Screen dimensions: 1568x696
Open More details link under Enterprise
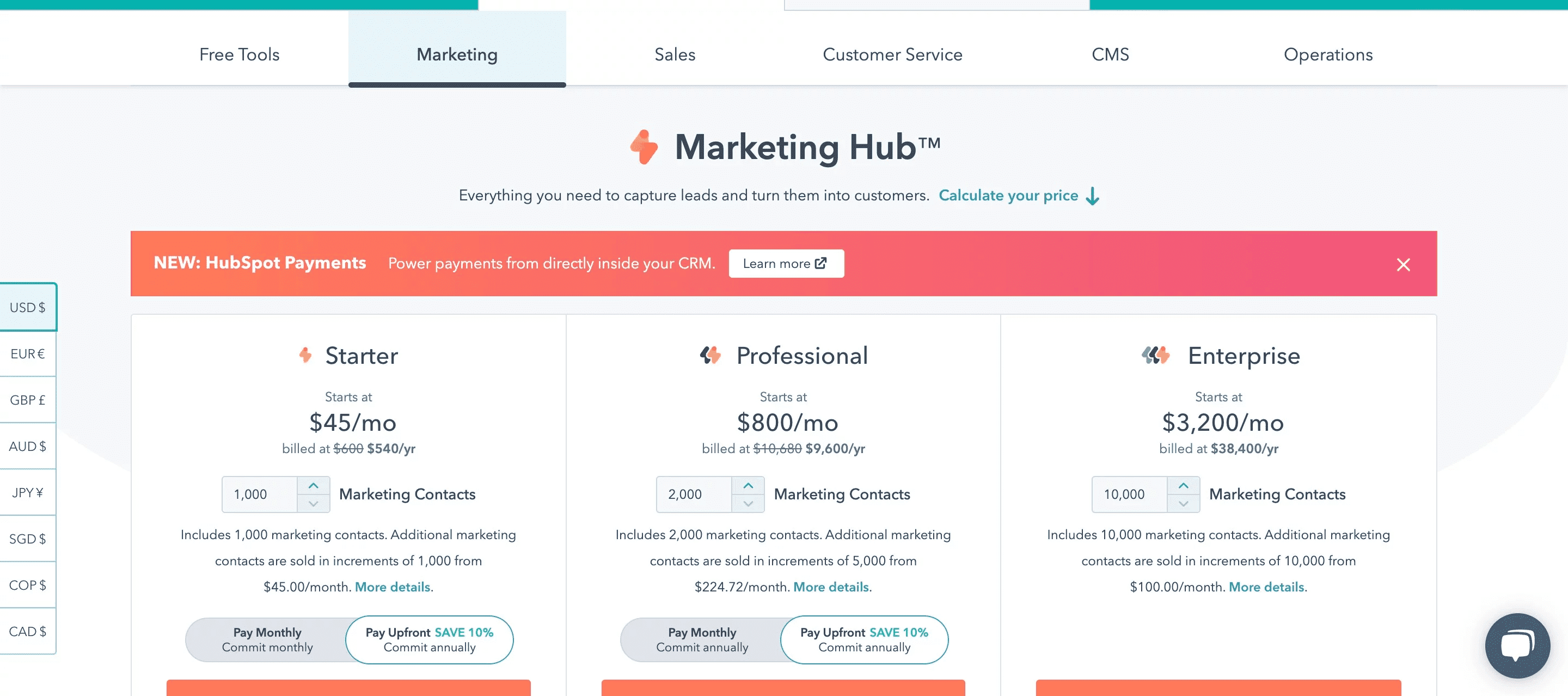coord(1266,587)
